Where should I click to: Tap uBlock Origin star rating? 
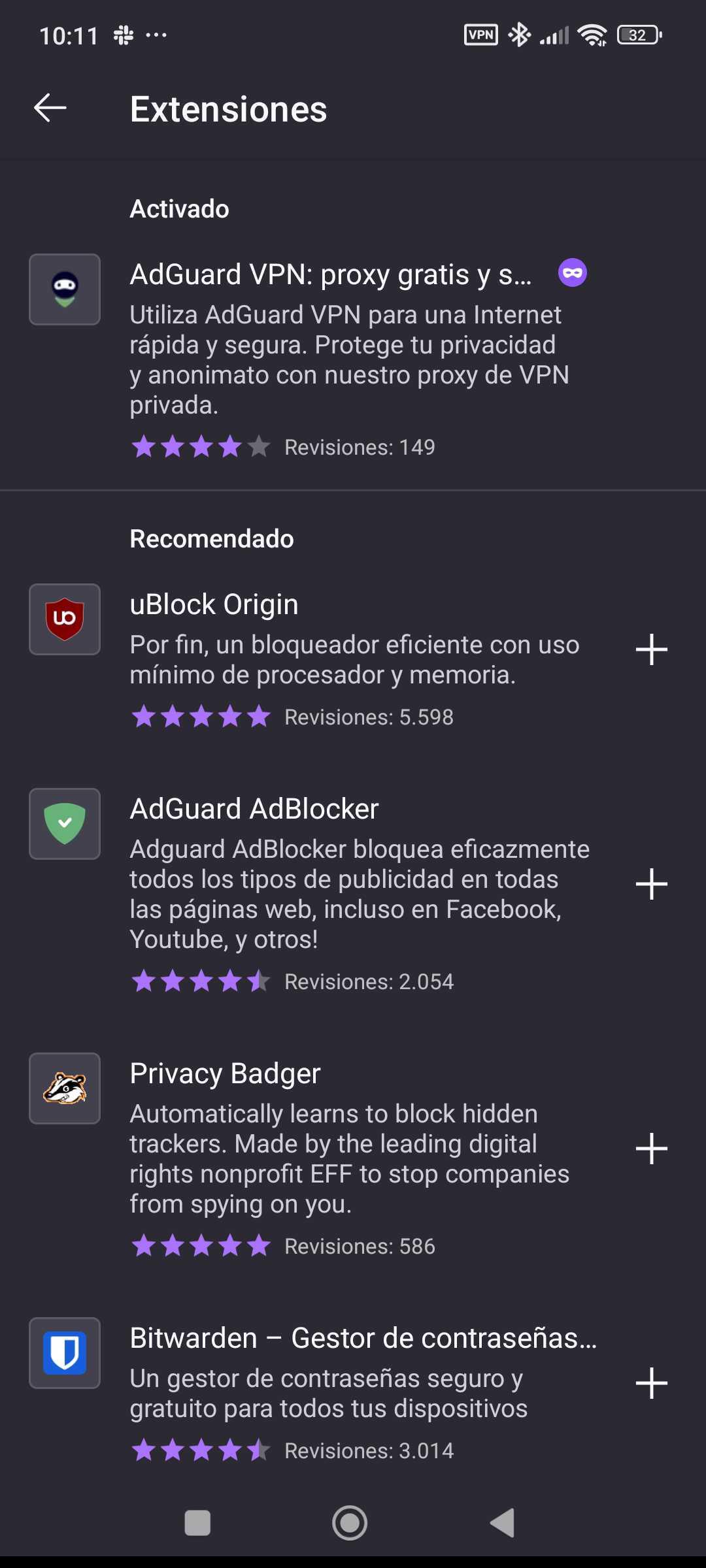point(201,717)
